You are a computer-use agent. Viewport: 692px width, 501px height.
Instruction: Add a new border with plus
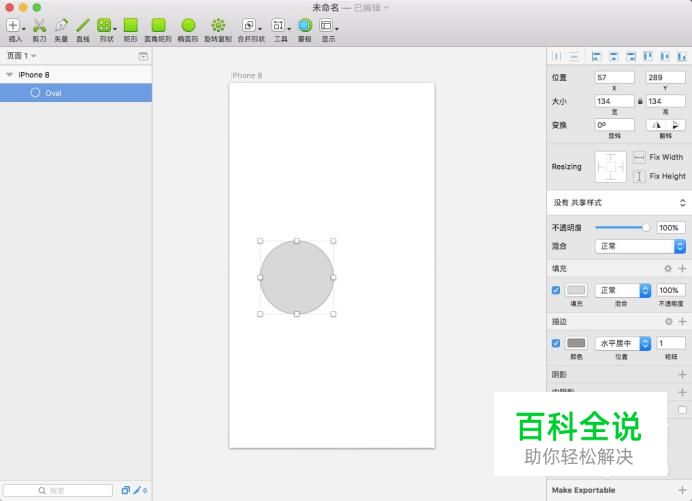(x=682, y=321)
